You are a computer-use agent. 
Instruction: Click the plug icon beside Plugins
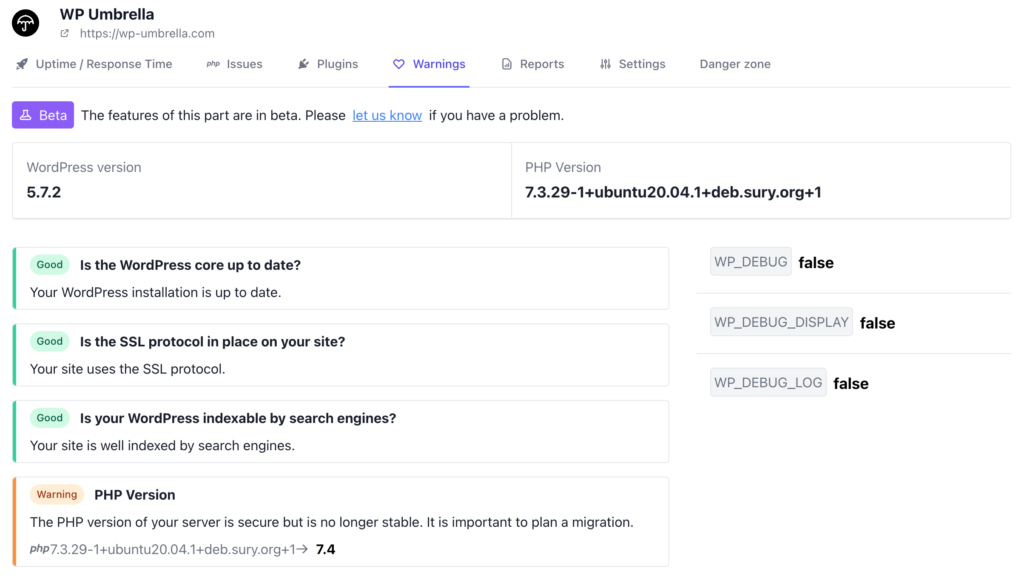tap(304, 64)
